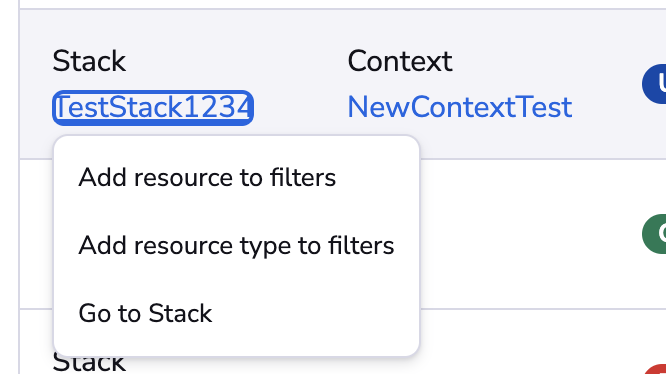Click the red status badge at bottom right
666x374 pixels.
[x=656, y=369]
